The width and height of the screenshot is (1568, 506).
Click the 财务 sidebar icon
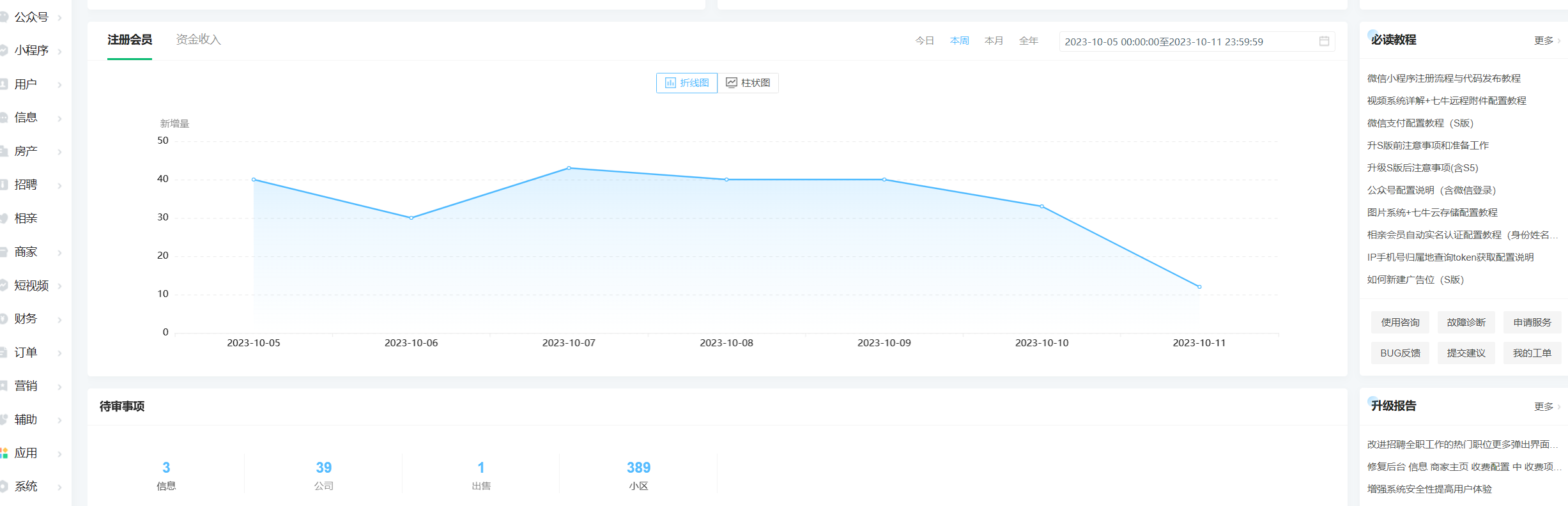tap(3, 319)
